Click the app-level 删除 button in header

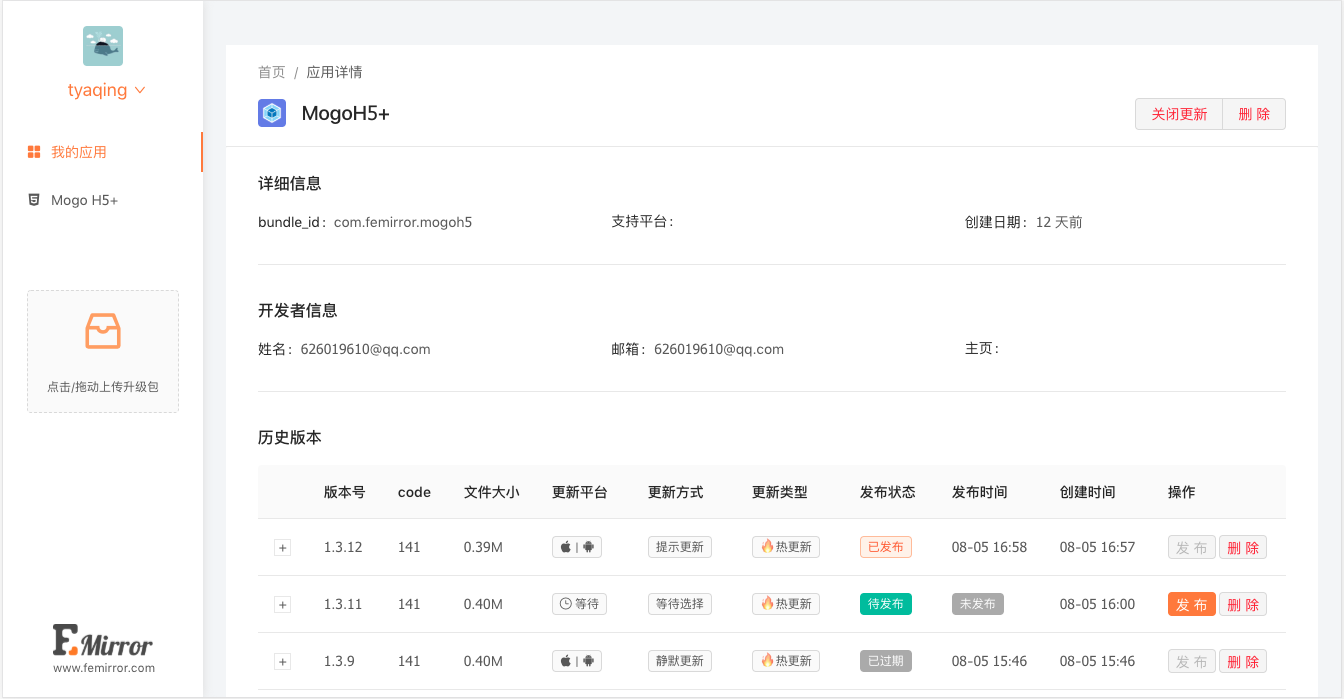pos(1254,114)
